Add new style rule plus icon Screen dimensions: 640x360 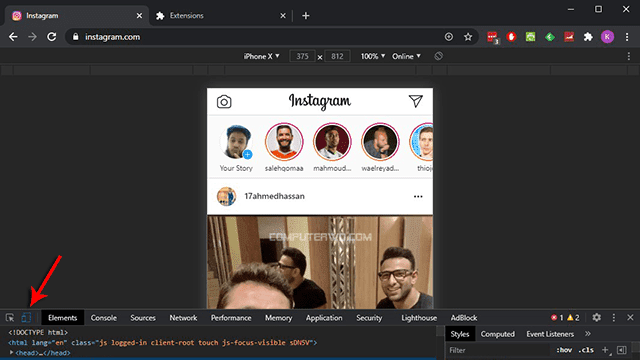click(605, 350)
